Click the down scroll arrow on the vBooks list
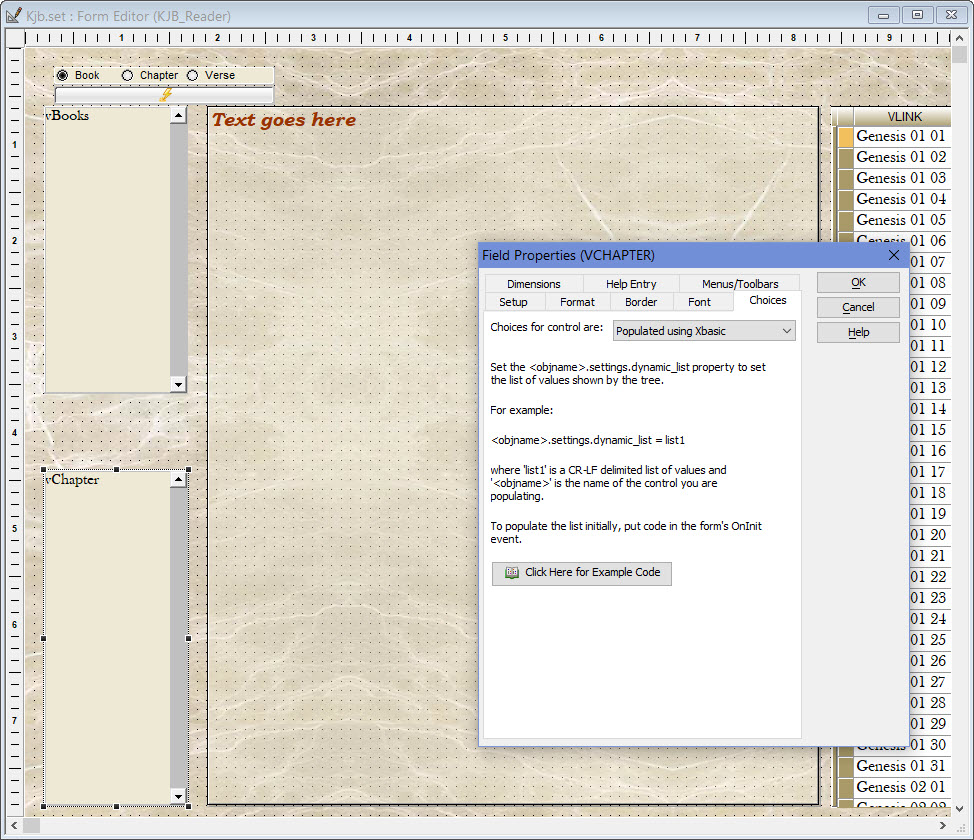The image size is (974, 840). click(179, 383)
